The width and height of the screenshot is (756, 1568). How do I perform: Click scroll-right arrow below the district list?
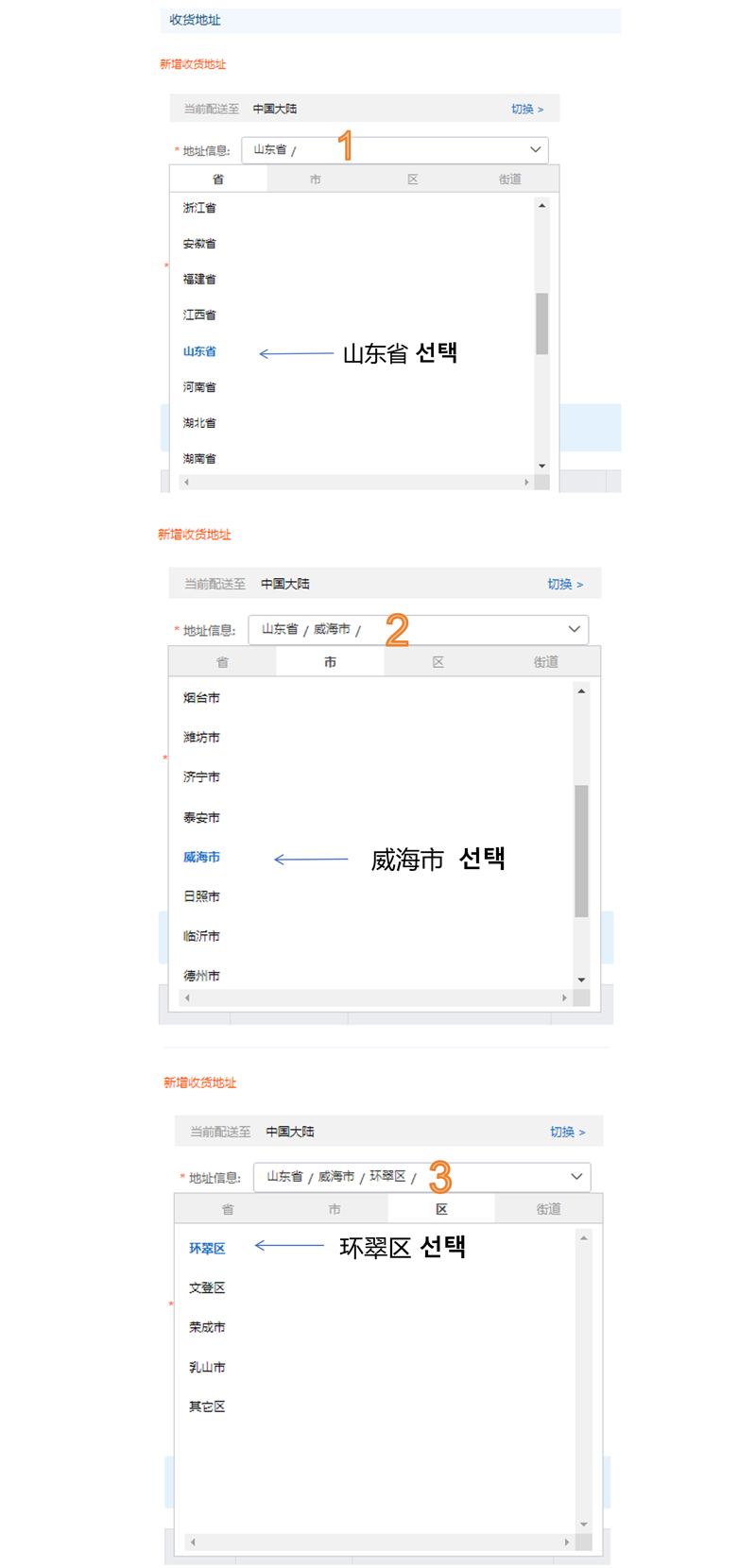566,1542
